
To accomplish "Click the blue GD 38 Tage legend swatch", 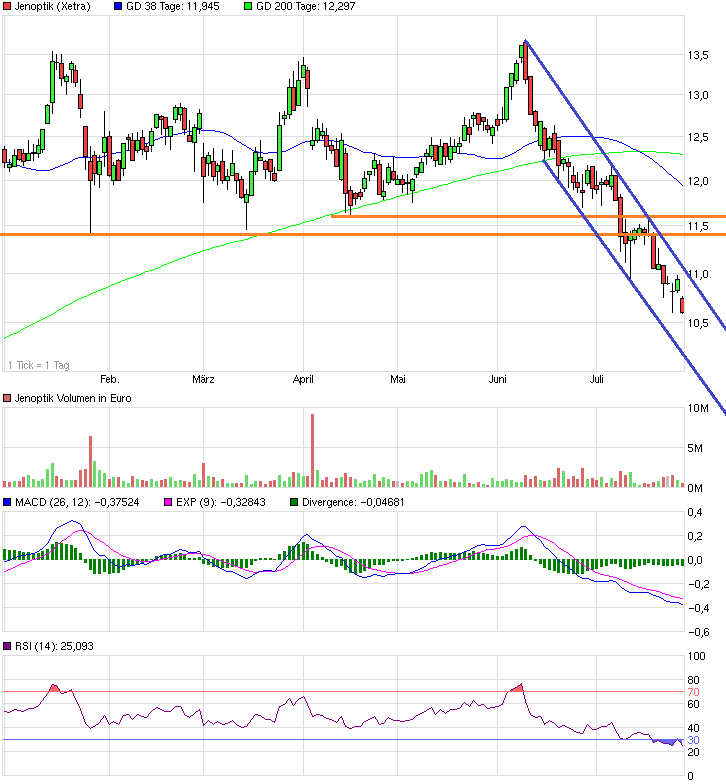I will [120, 6].
